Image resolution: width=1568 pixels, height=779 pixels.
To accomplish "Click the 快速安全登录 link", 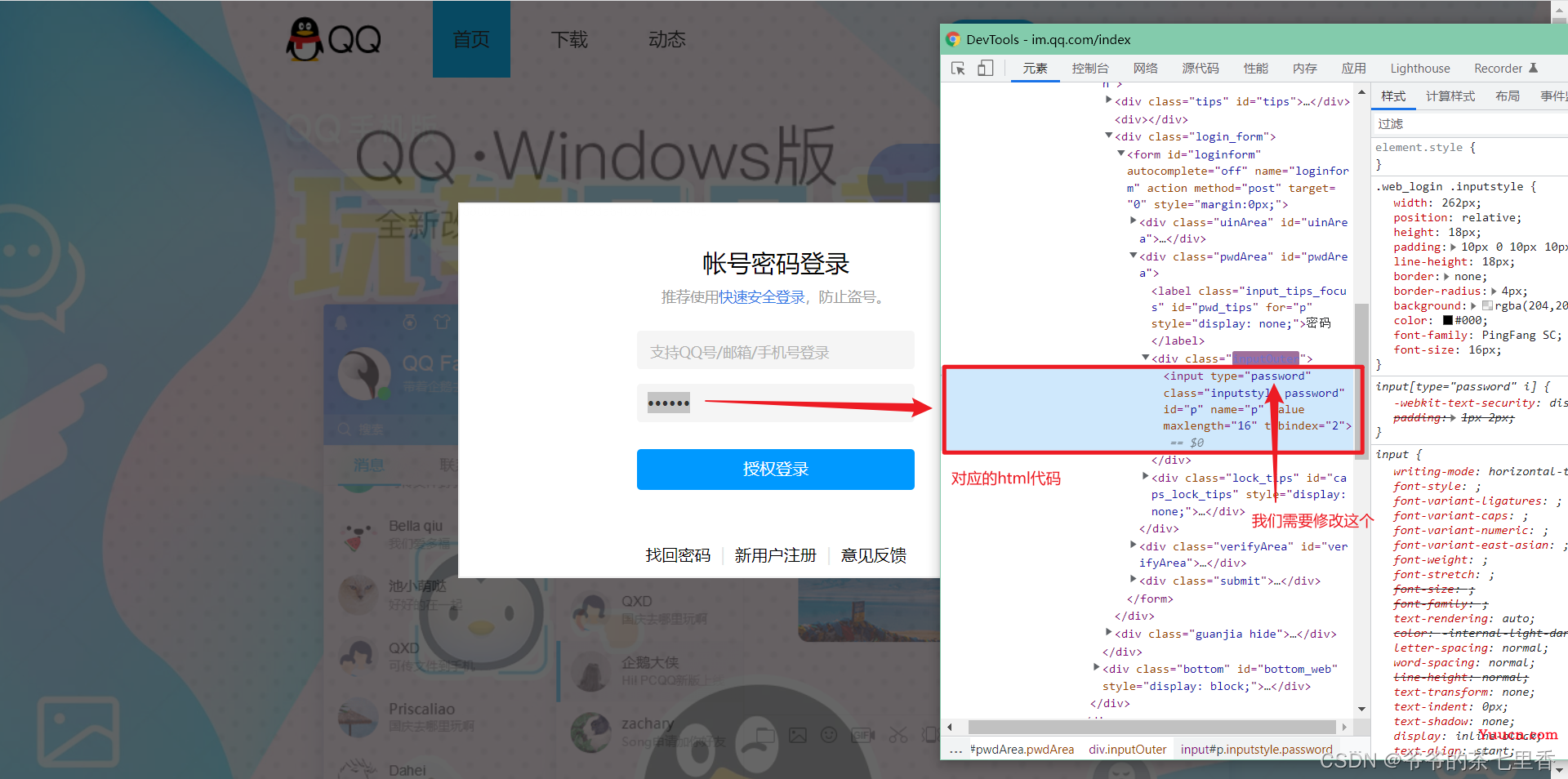I will [762, 297].
